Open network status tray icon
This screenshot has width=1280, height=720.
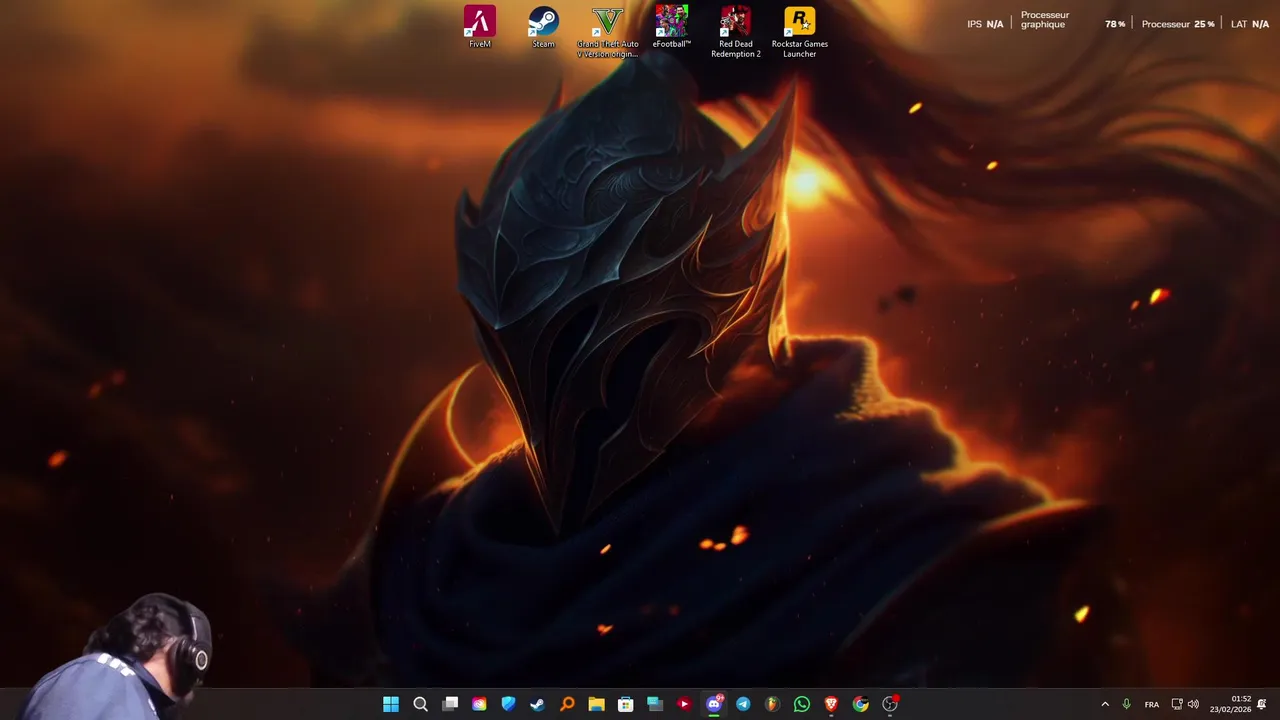coord(1177,704)
